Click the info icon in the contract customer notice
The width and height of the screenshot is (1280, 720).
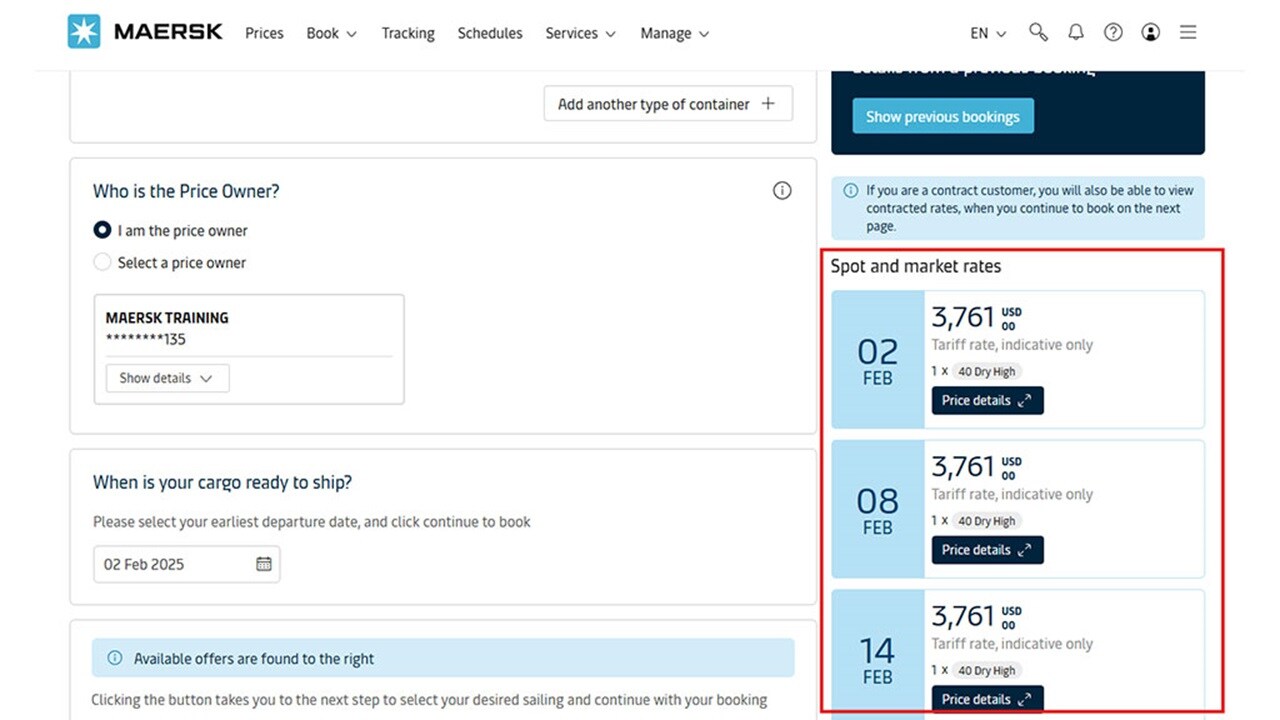(849, 189)
